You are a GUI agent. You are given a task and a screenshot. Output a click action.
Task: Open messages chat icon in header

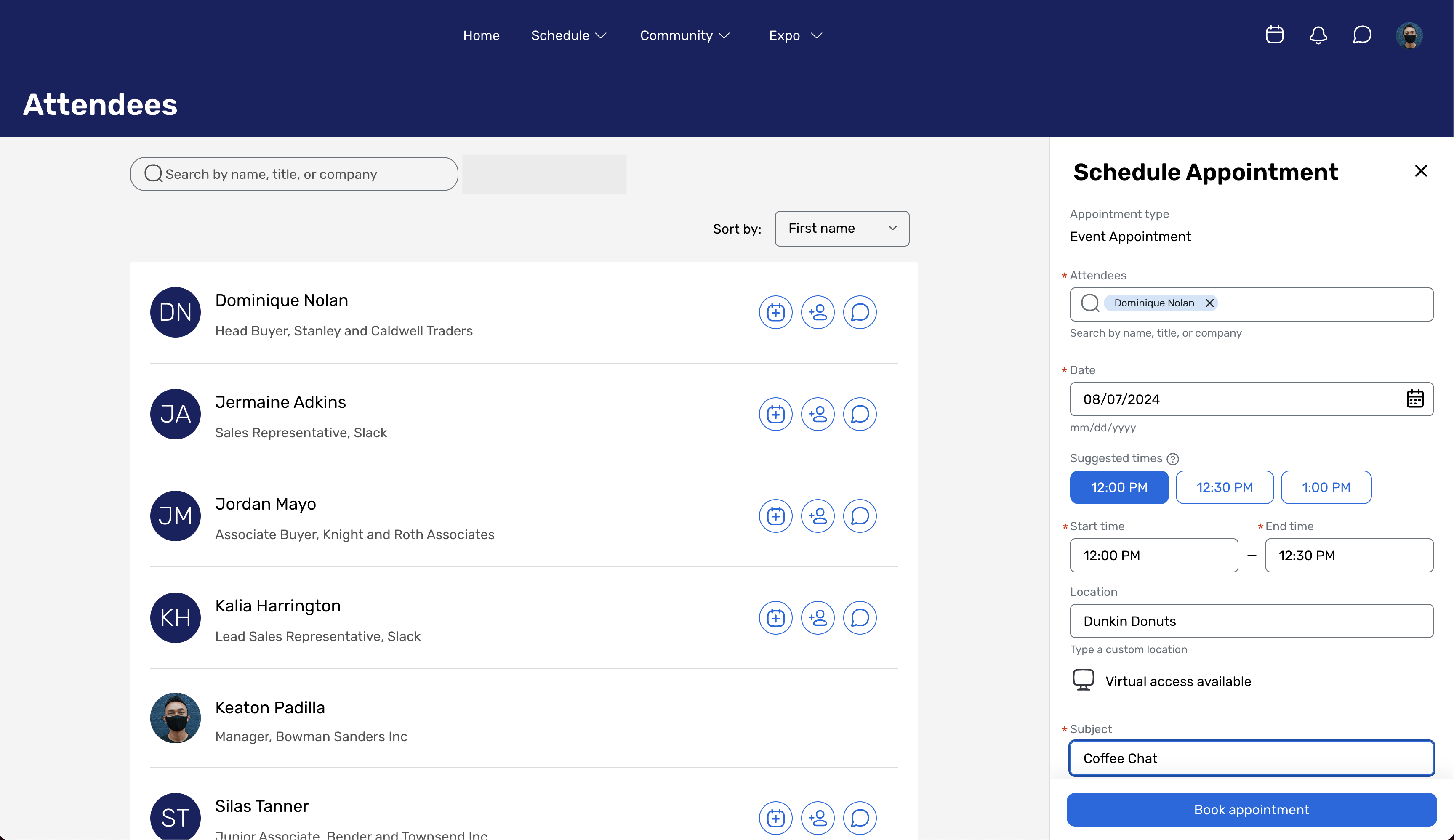(x=1362, y=35)
